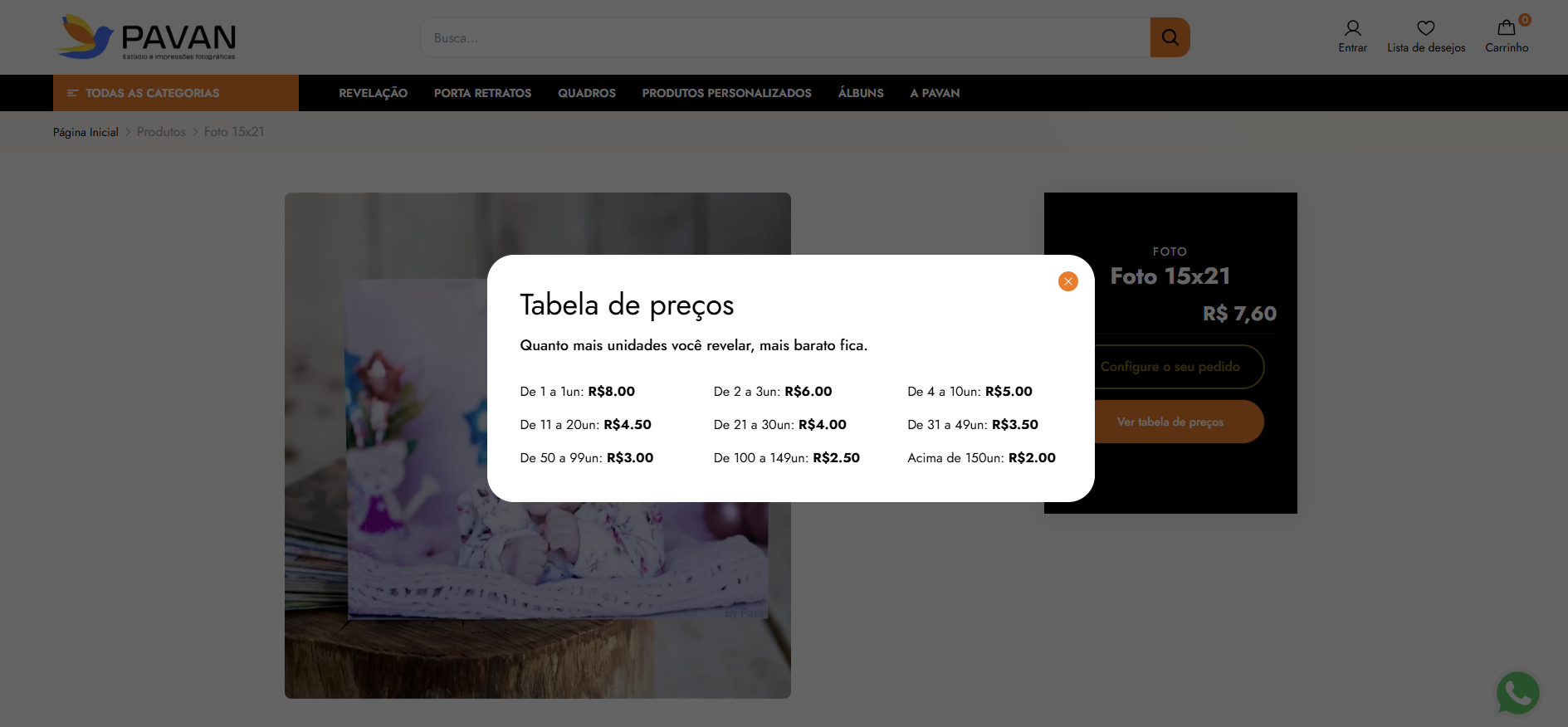Open the Porta Retratos menu
1568x727 pixels.
pyautogui.click(x=482, y=93)
